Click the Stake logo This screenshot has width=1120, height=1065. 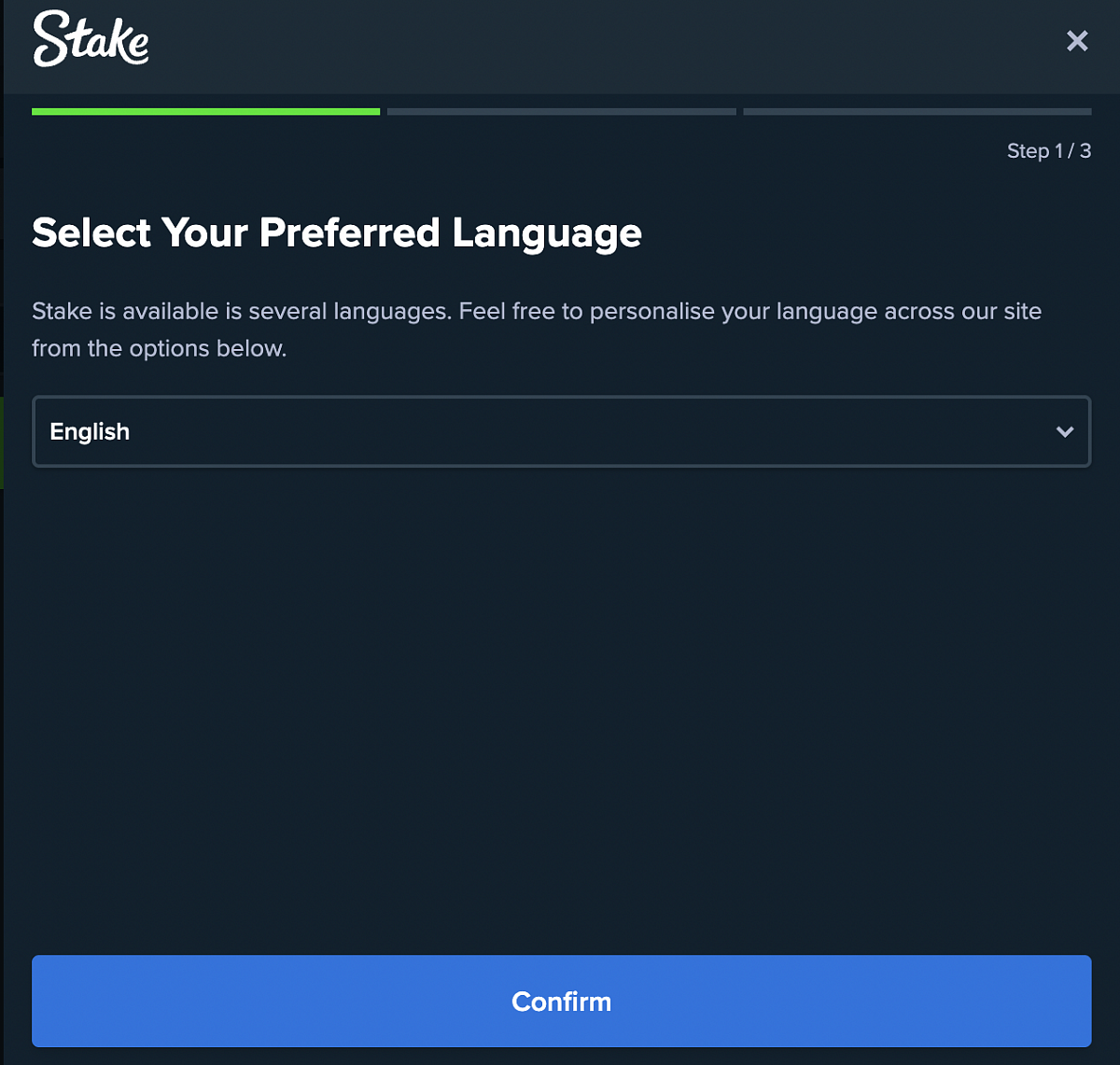point(91,39)
